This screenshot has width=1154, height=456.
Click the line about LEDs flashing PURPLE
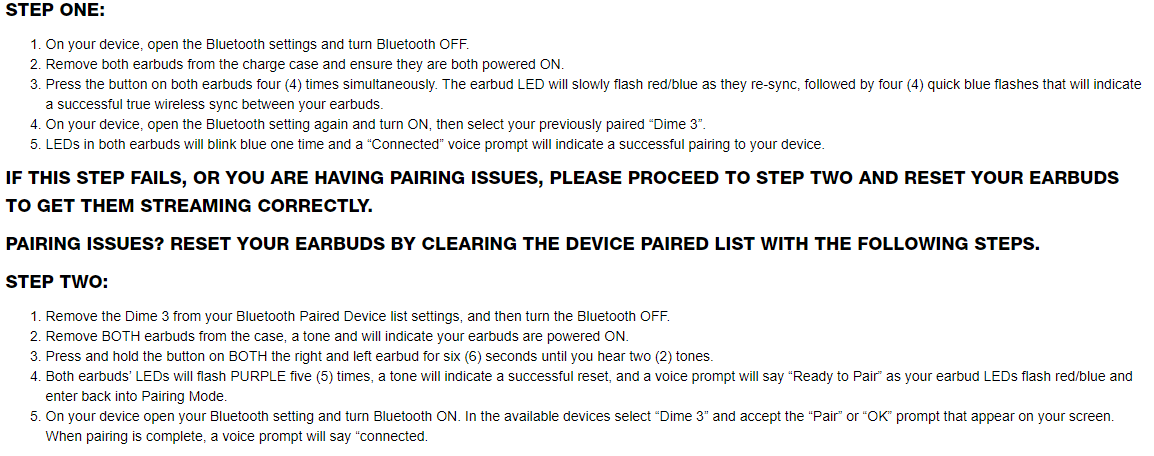click(x=589, y=377)
